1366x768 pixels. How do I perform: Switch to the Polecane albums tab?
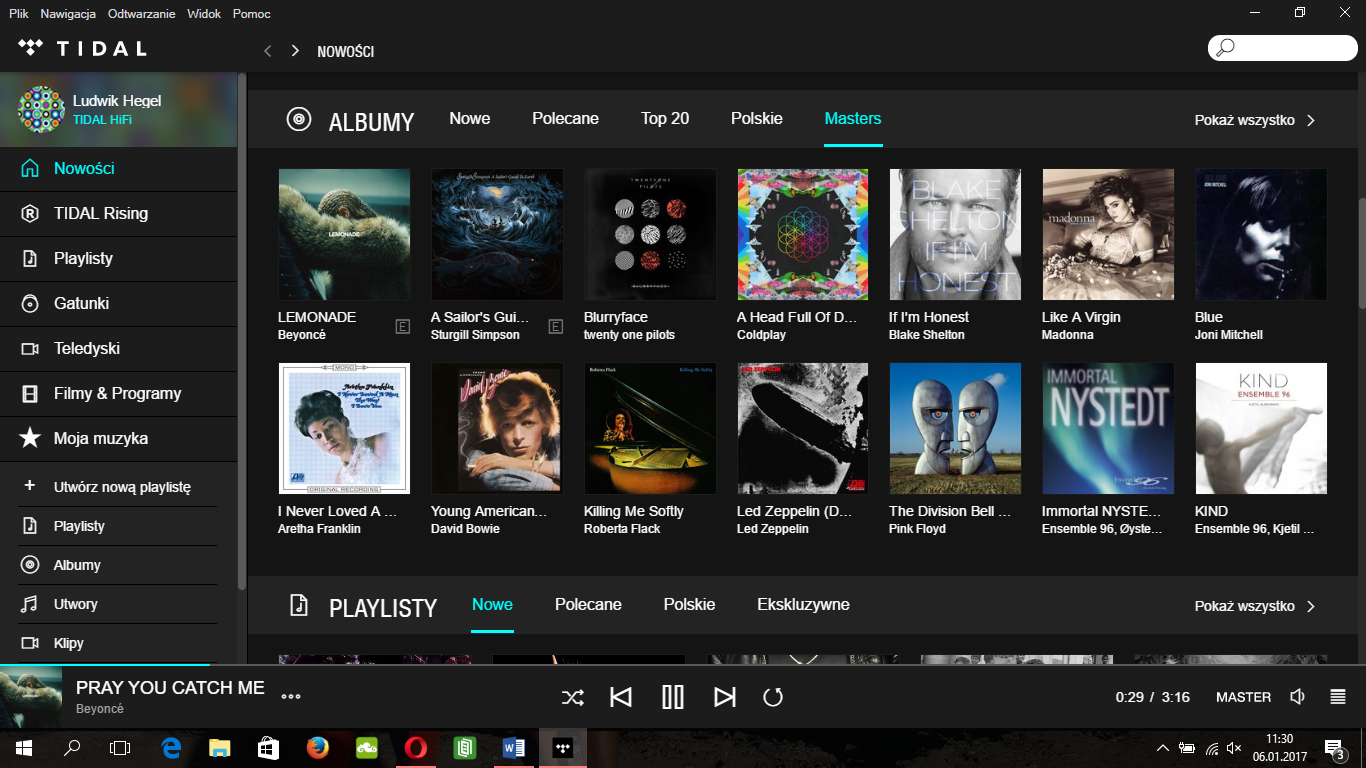[x=565, y=118]
